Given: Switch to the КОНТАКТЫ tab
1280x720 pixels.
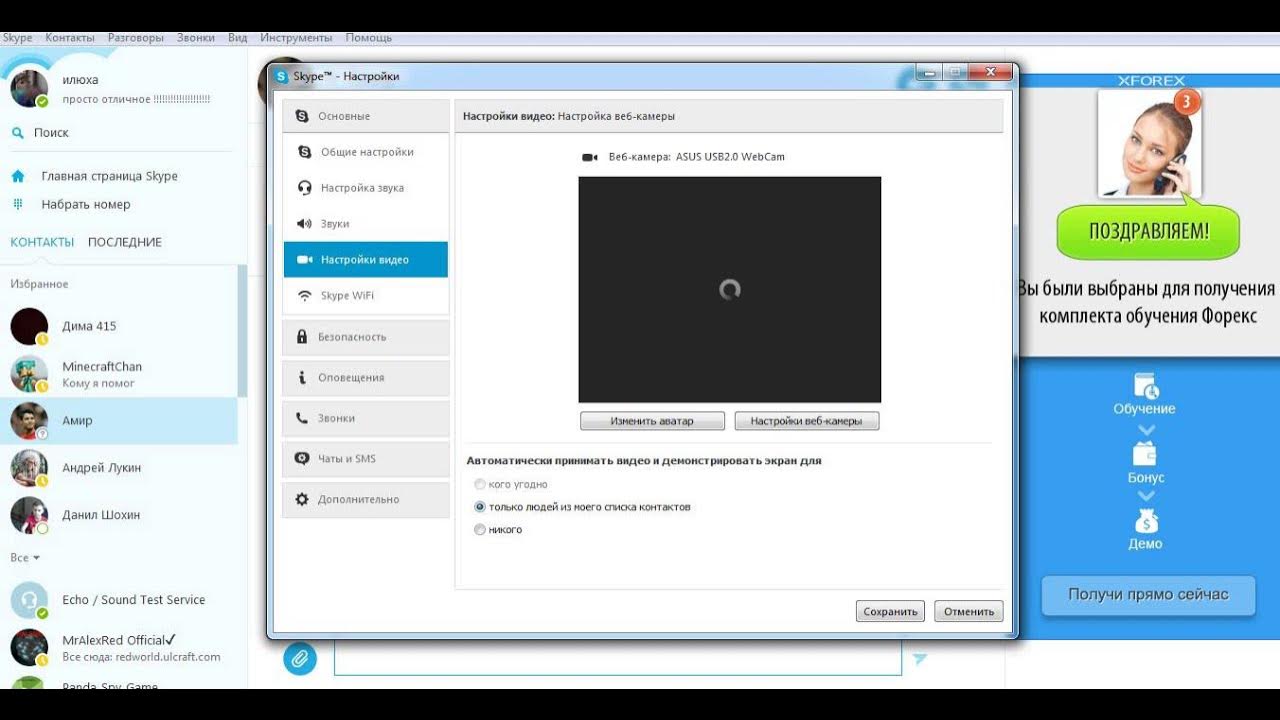Looking at the screenshot, I should tap(42, 242).
